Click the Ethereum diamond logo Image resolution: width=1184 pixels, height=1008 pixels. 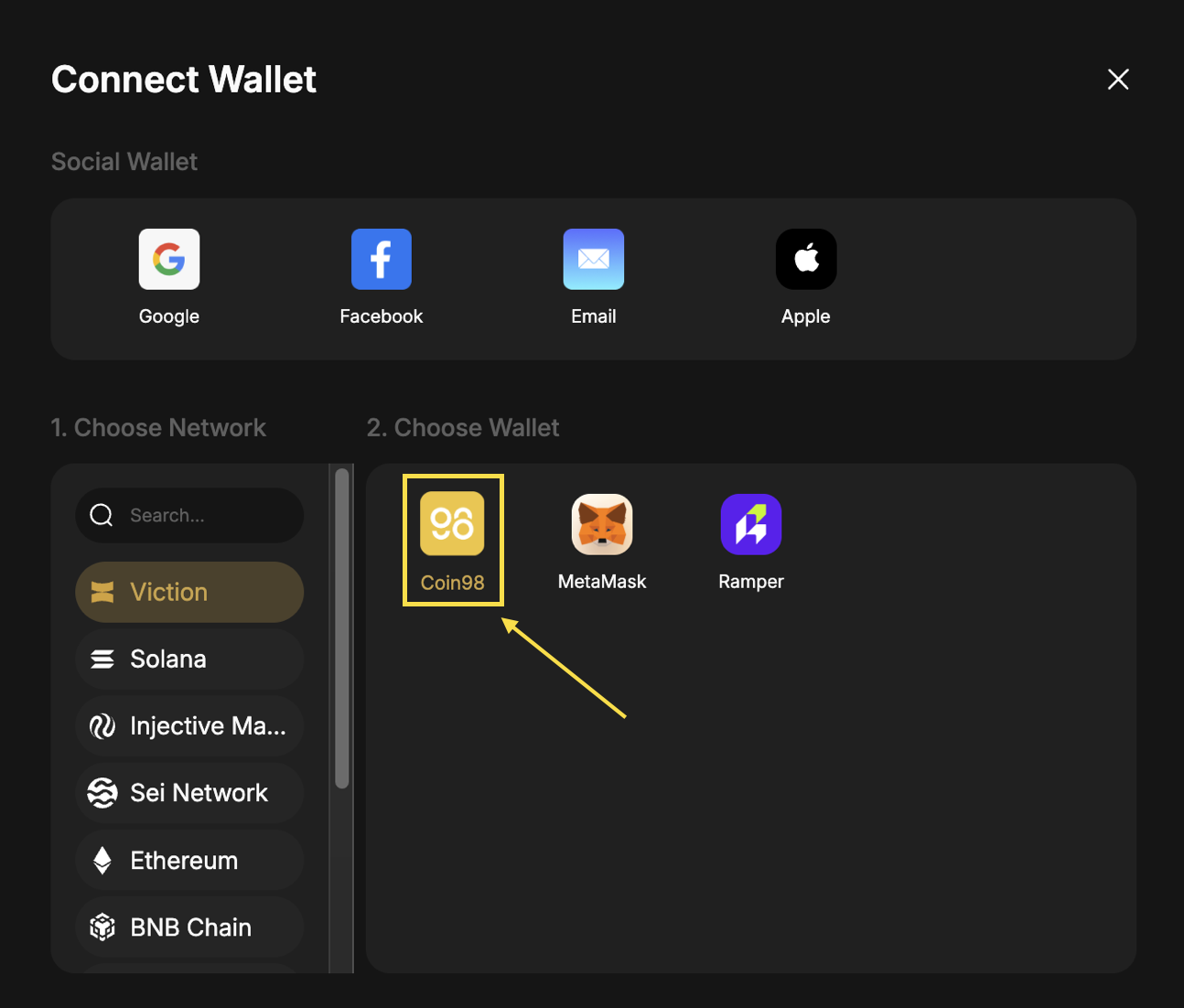click(102, 861)
